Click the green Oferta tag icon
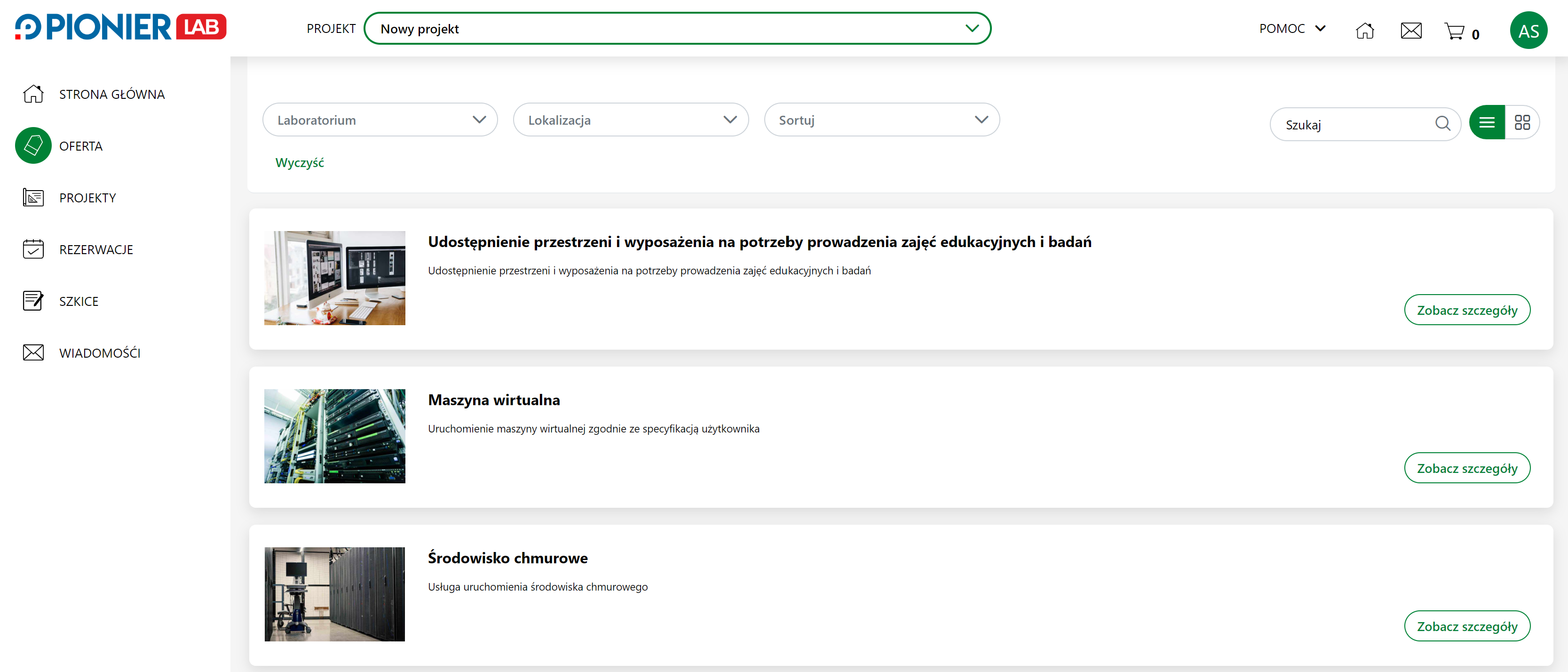The height and width of the screenshot is (672, 1568). [33, 145]
